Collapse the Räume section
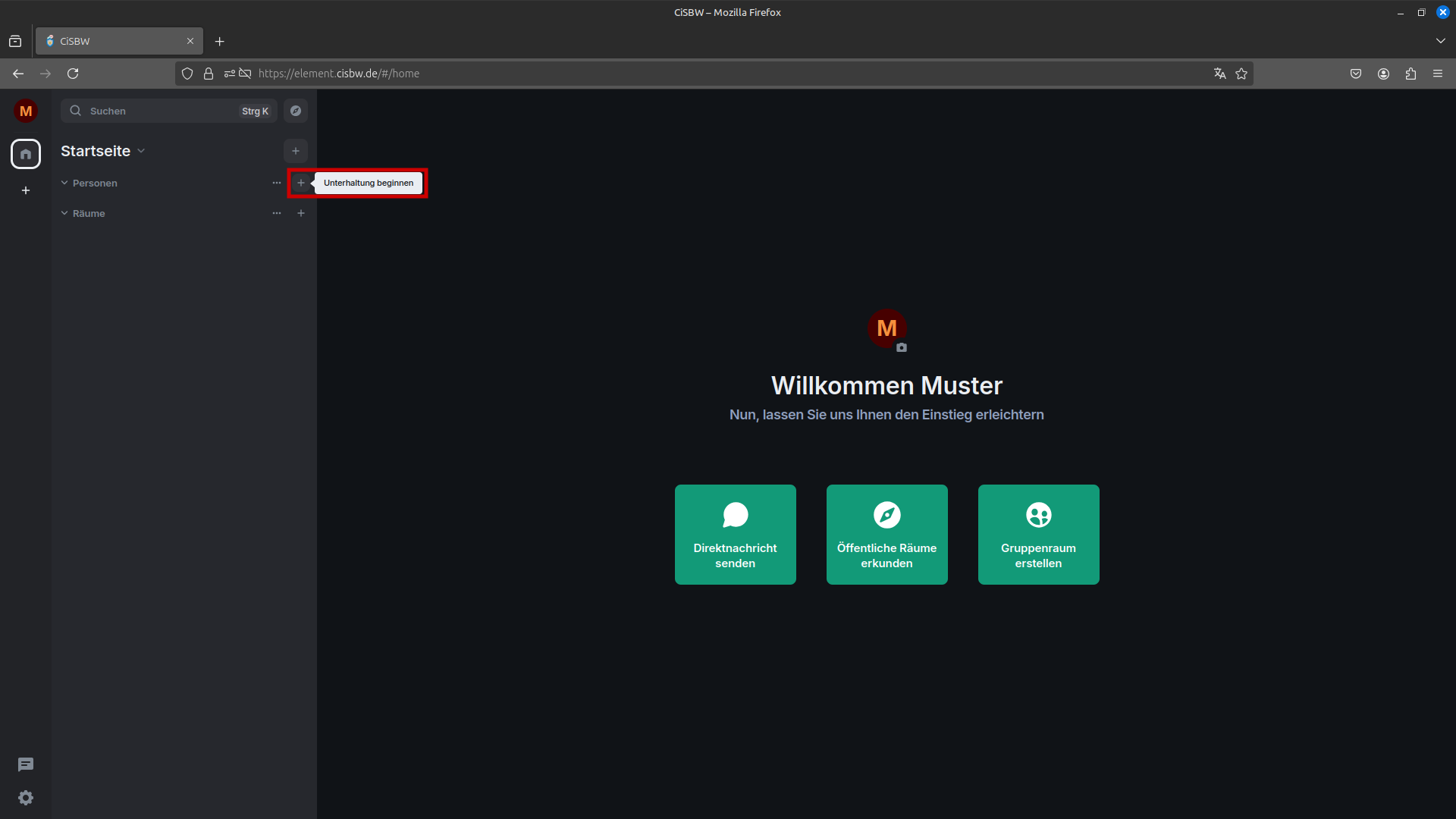1456x819 pixels. (64, 213)
